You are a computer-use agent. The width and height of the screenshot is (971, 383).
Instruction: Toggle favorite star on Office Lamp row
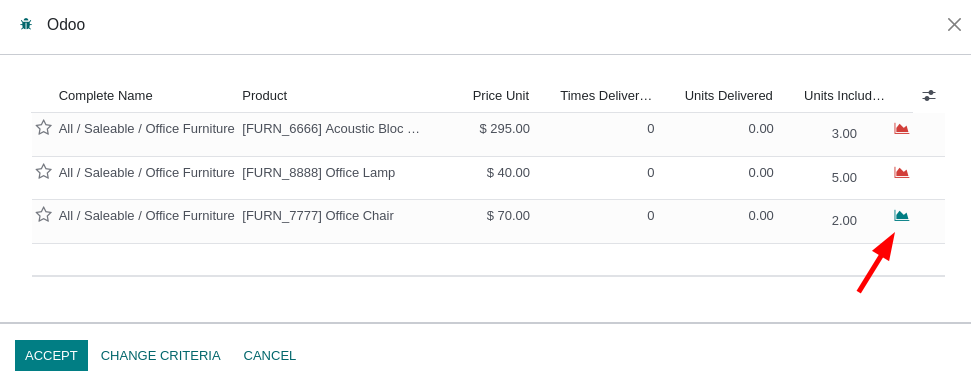(x=43, y=172)
